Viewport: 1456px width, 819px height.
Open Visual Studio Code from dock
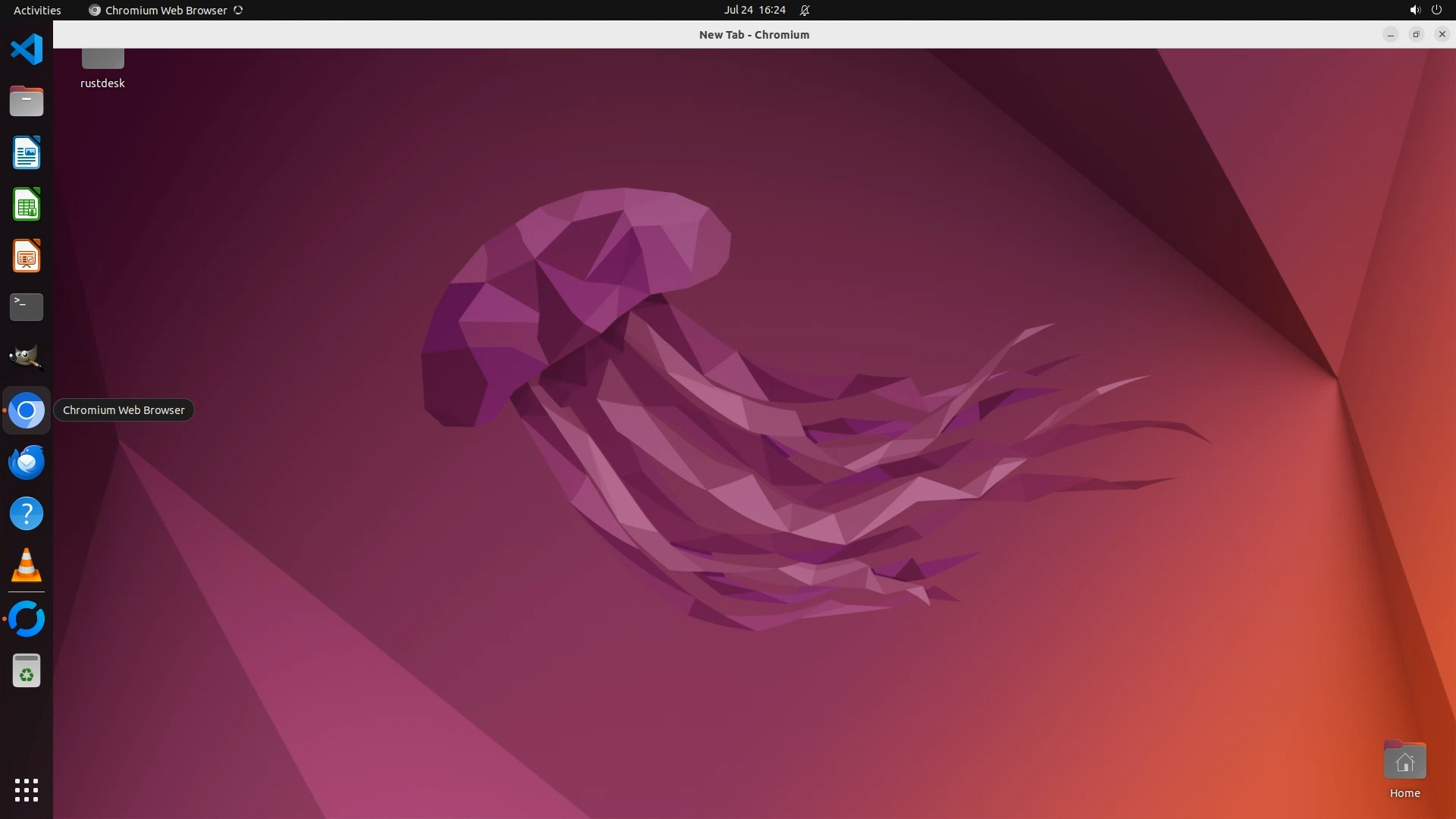pyautogui.click(x=27, y=50)
